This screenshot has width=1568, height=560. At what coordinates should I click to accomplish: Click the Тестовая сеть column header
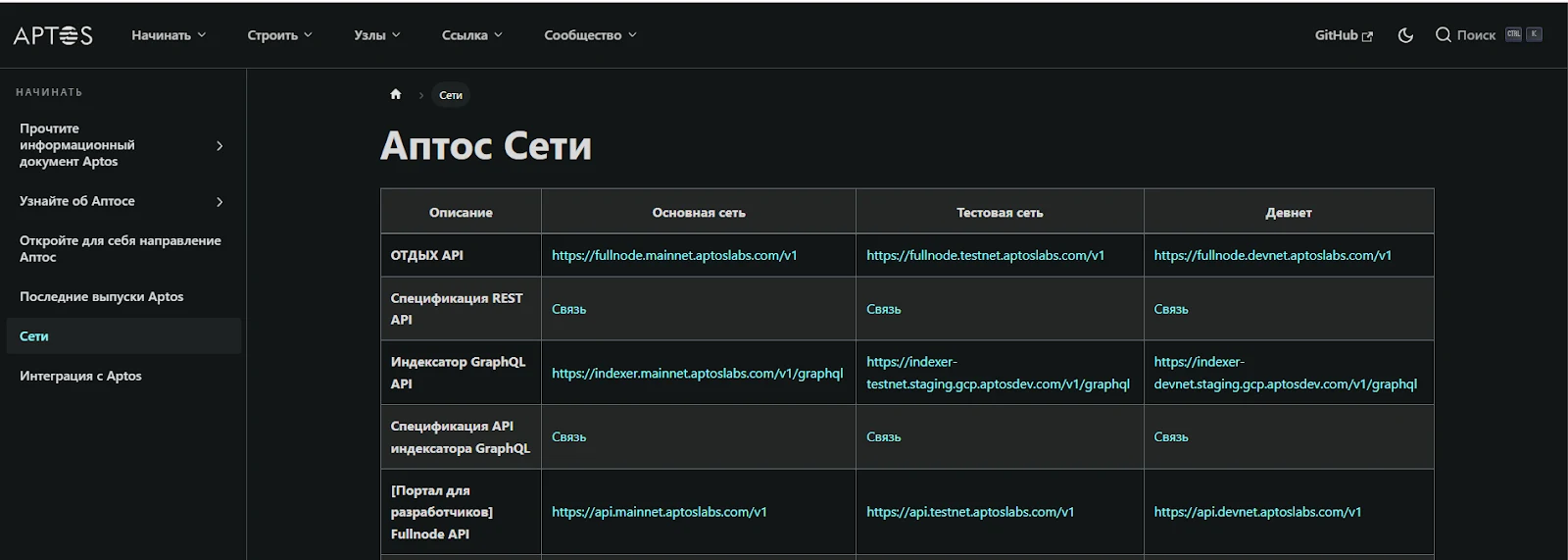1000,212
